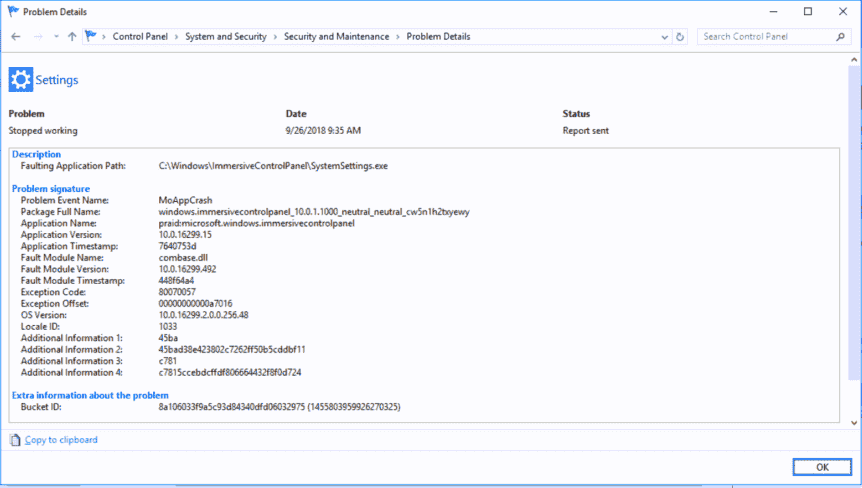Open recent locations dropdown arrow
Viewport: 862px width, 488px height.
coord(56,37)
